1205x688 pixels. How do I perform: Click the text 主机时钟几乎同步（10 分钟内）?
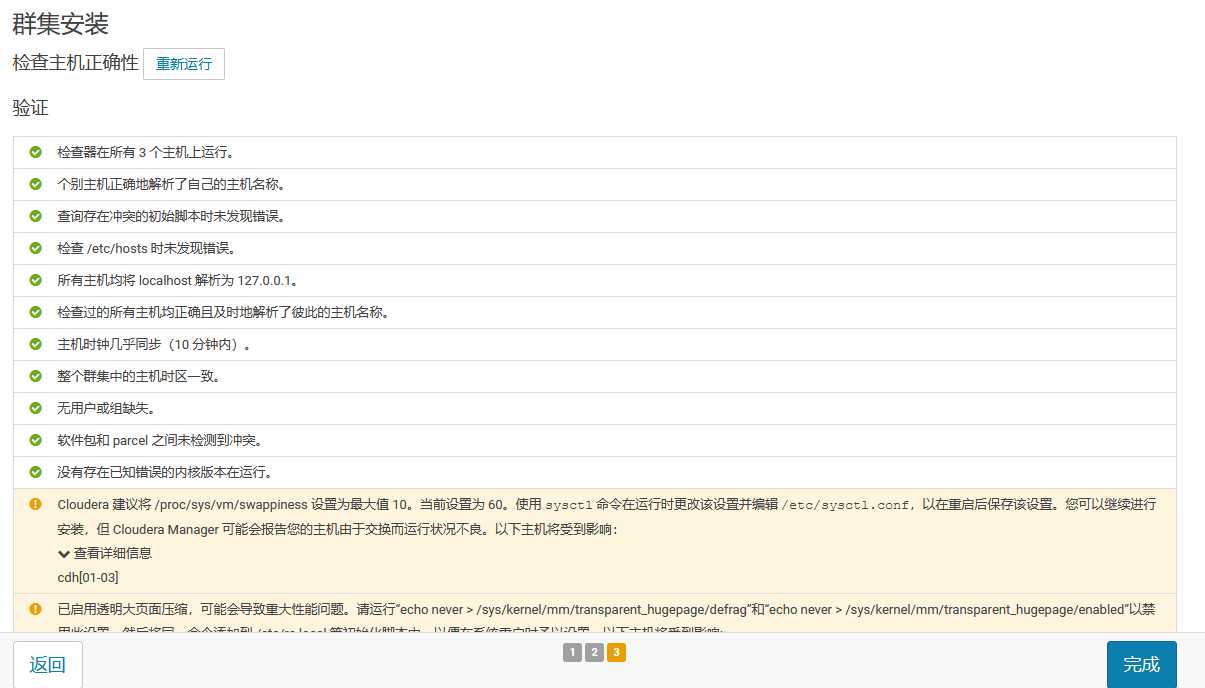tap(154, 345)
